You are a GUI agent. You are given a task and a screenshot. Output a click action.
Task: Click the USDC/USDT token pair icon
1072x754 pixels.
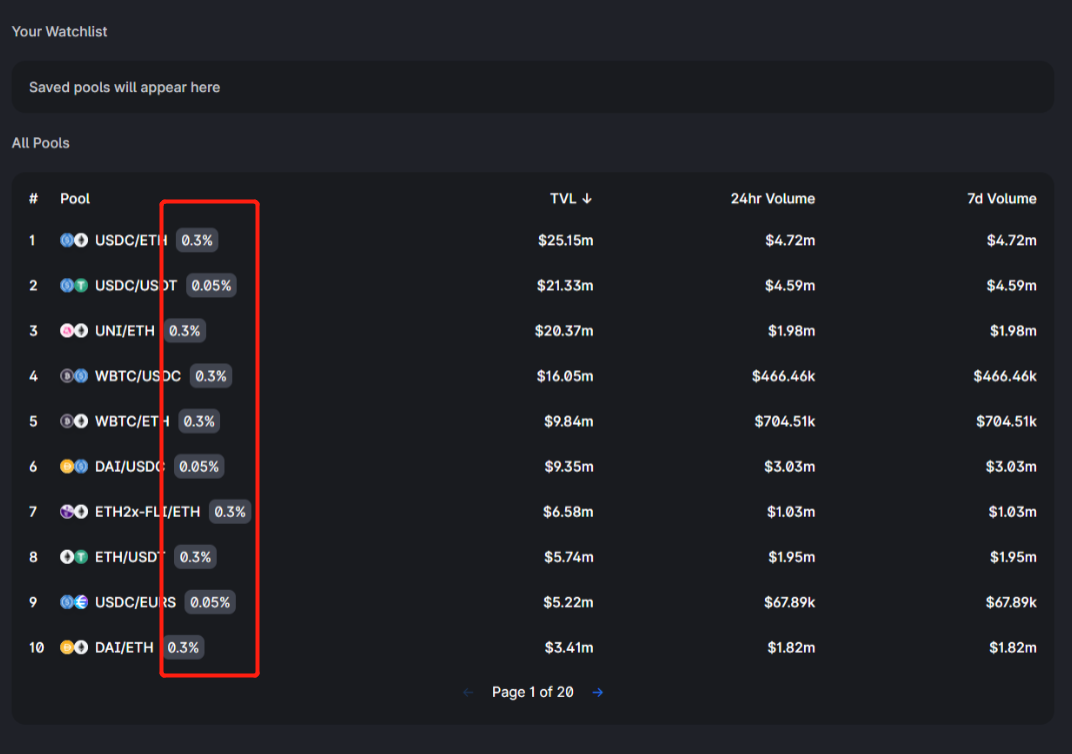74,285
